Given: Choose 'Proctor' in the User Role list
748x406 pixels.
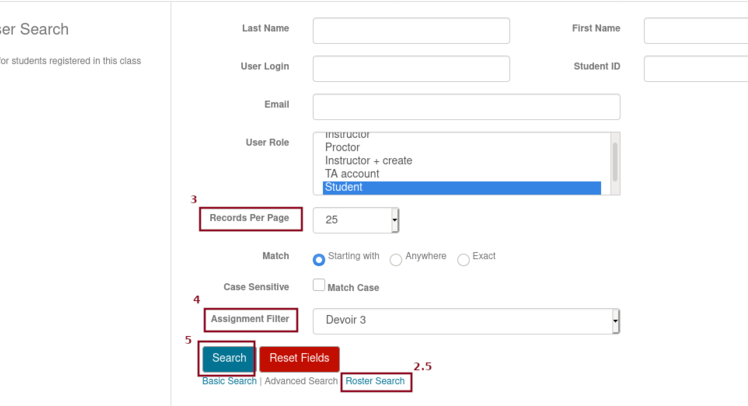Looking at the screenshot, I should (x=342, y=147).
